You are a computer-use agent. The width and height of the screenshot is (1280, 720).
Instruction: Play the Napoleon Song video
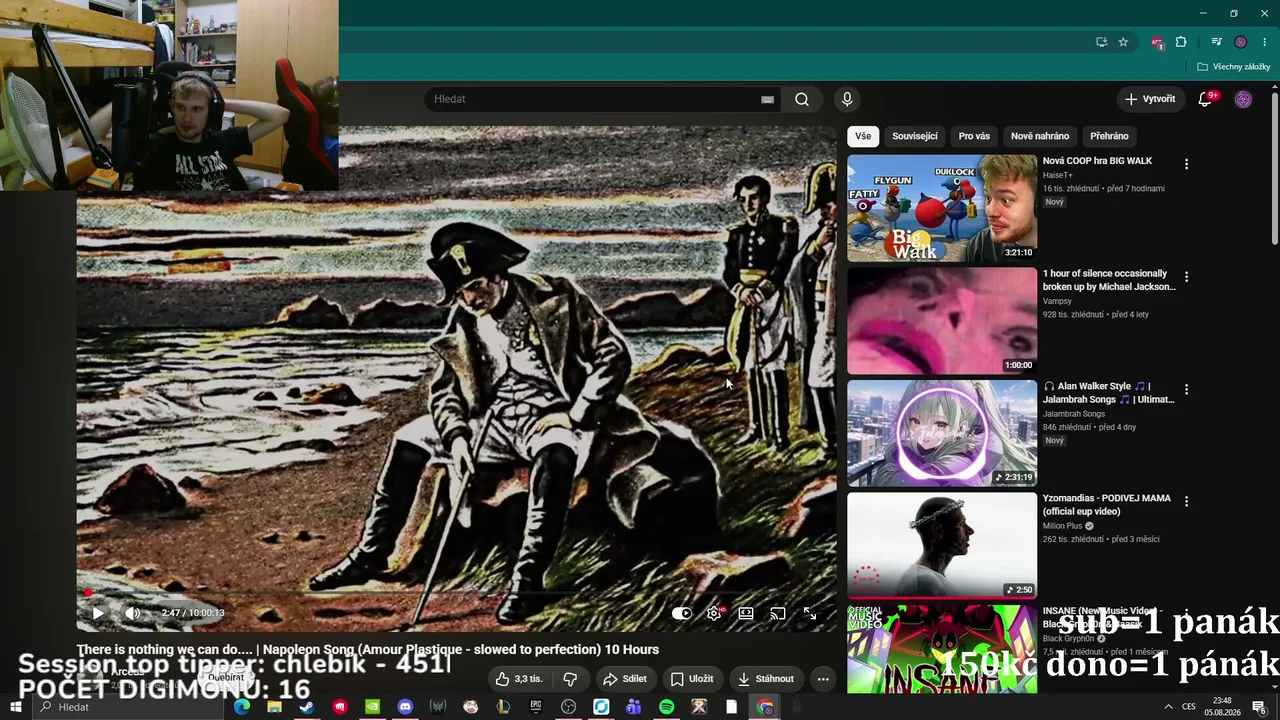click(98, 613)
